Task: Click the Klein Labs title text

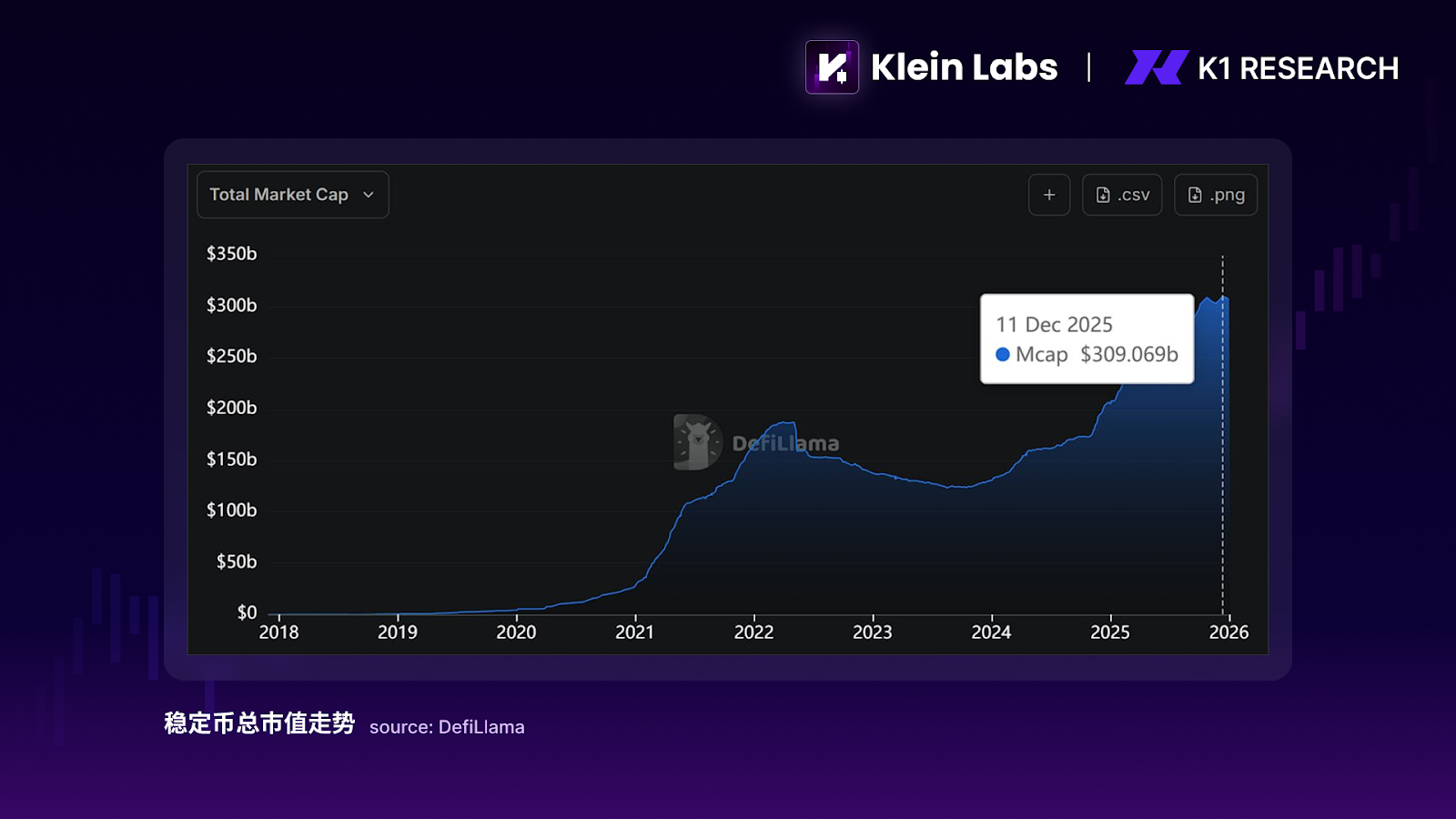Action: 964,67
